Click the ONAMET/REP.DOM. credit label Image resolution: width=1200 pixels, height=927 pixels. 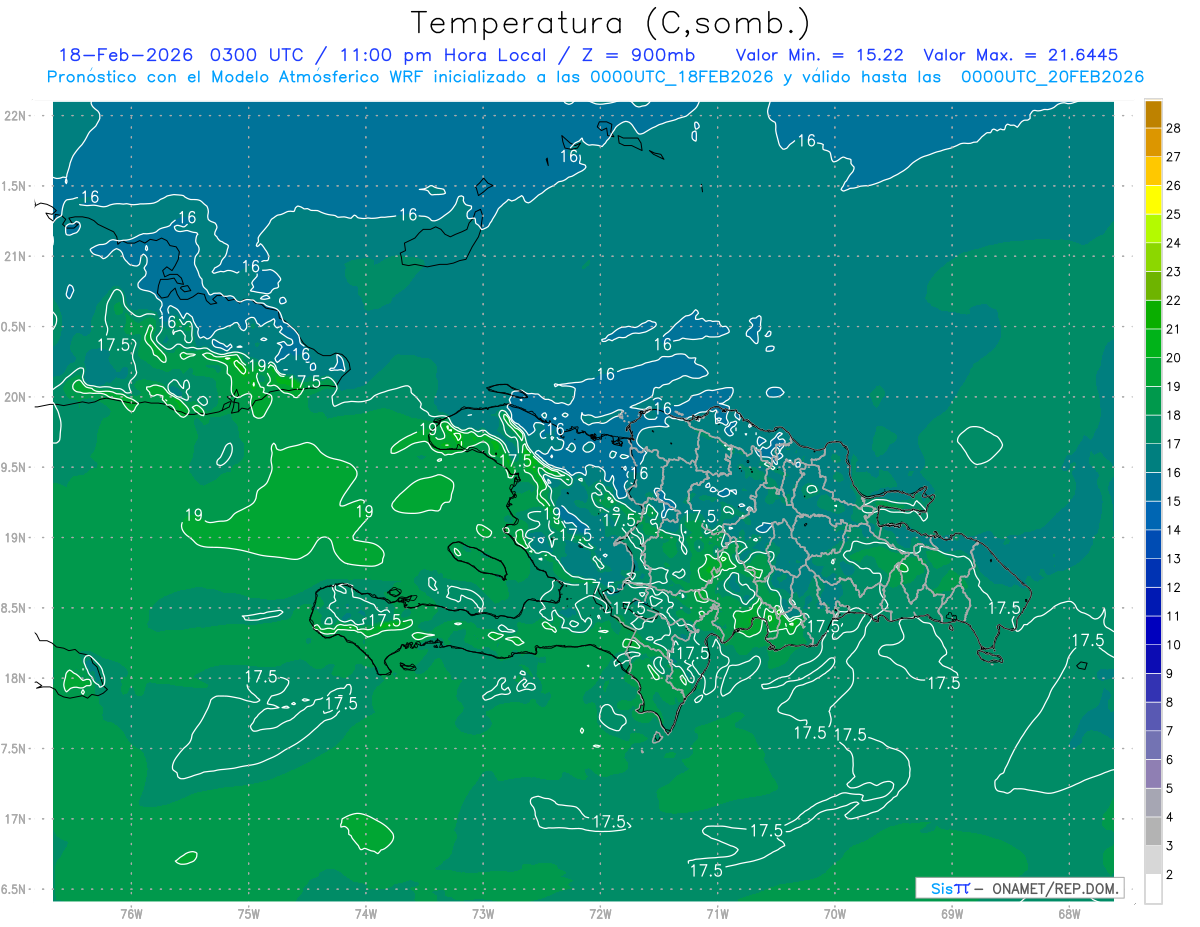[x=1057, y=888]
